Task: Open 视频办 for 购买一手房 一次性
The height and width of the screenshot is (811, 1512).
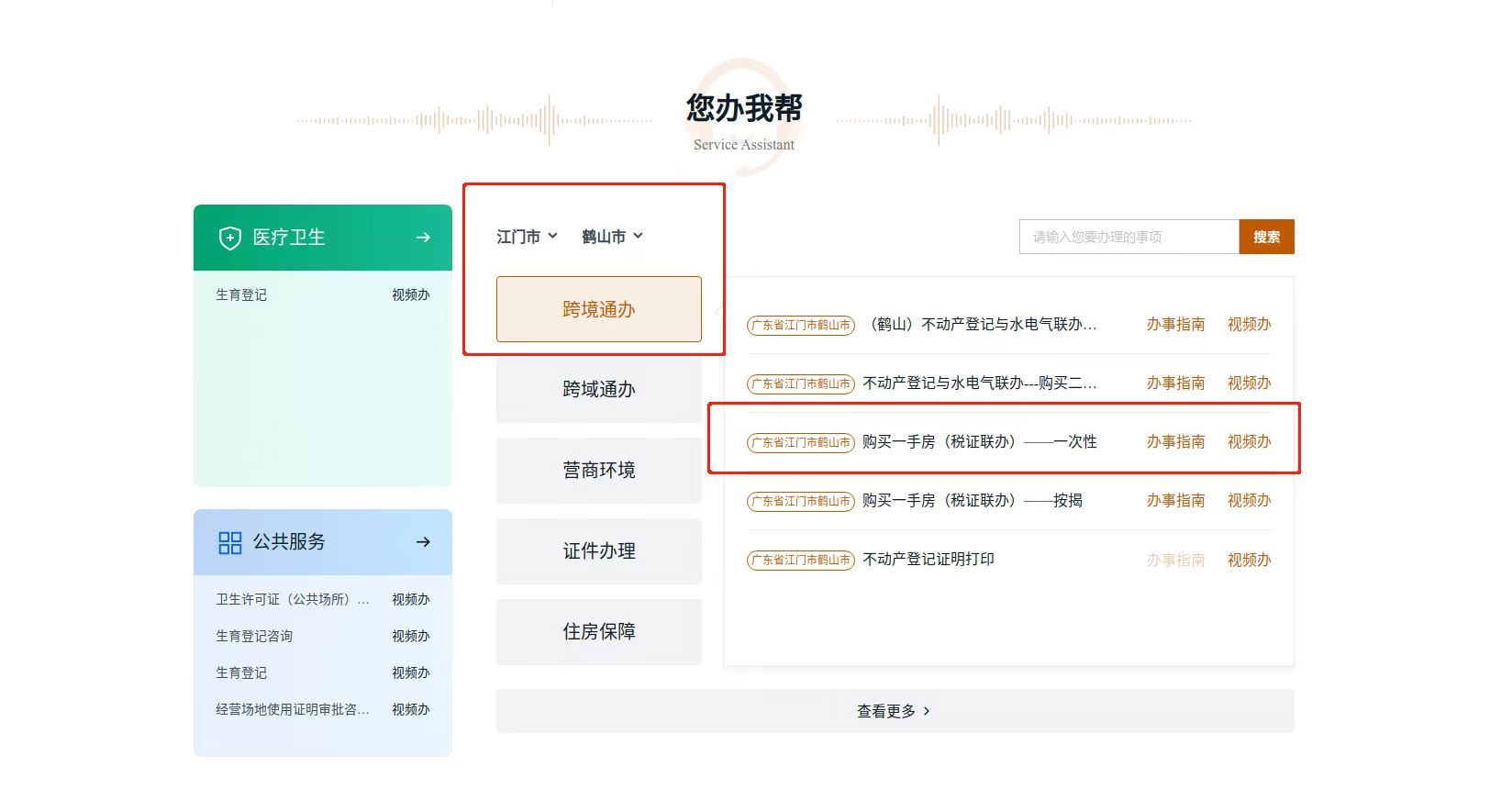Action: (x=1249, y=441)
